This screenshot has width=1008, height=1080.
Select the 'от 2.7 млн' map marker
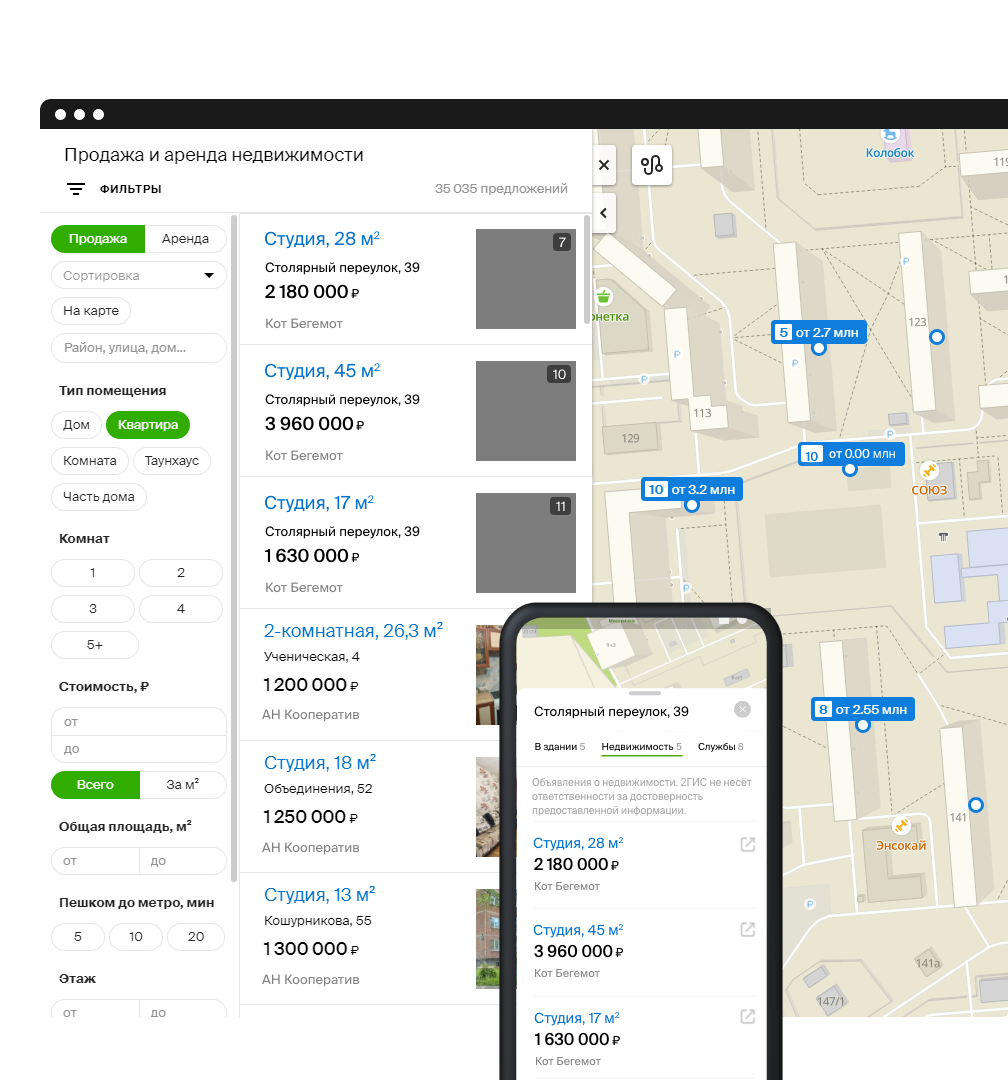819,333
